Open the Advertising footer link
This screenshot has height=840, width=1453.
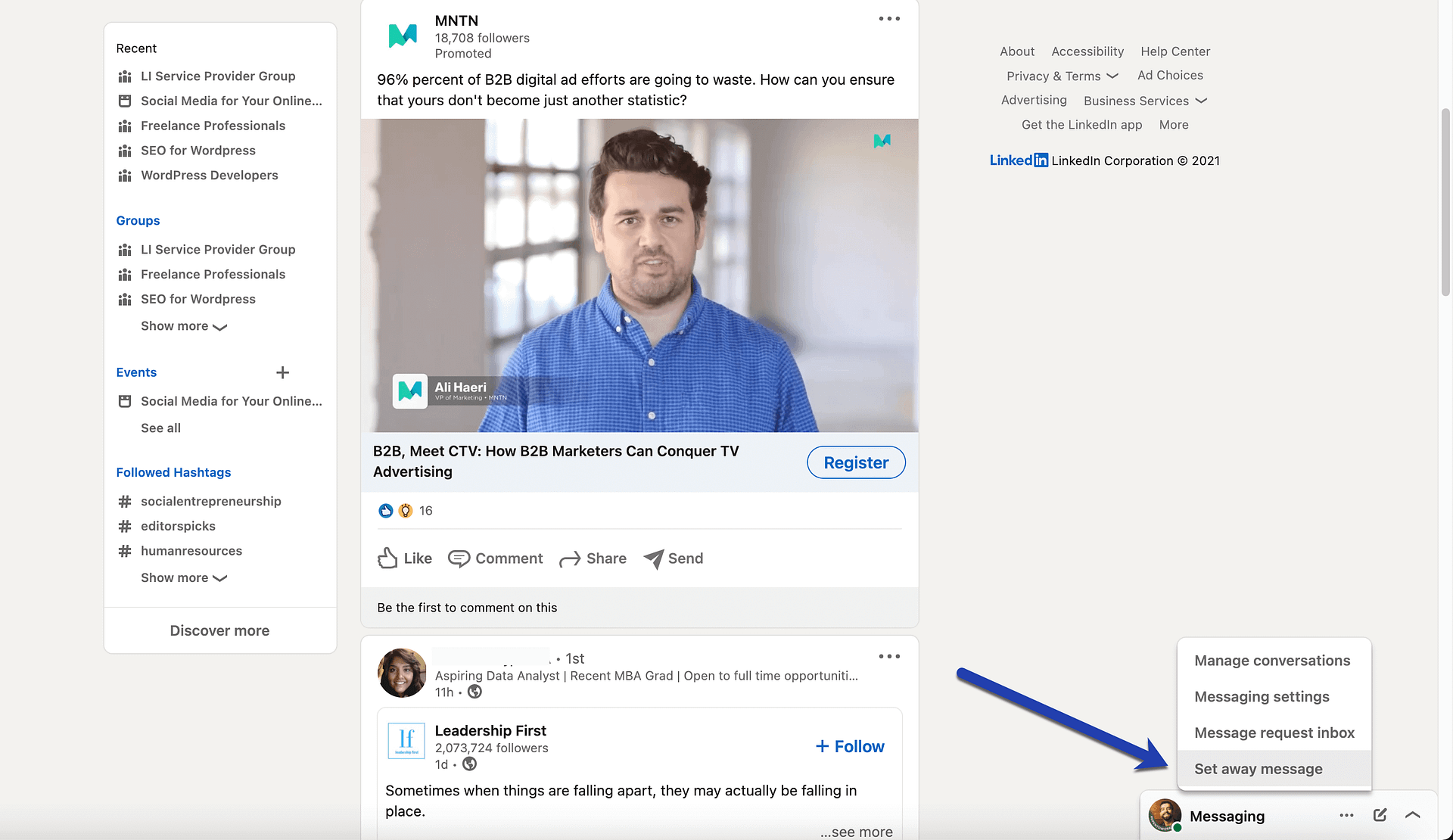pos(1034,101)
